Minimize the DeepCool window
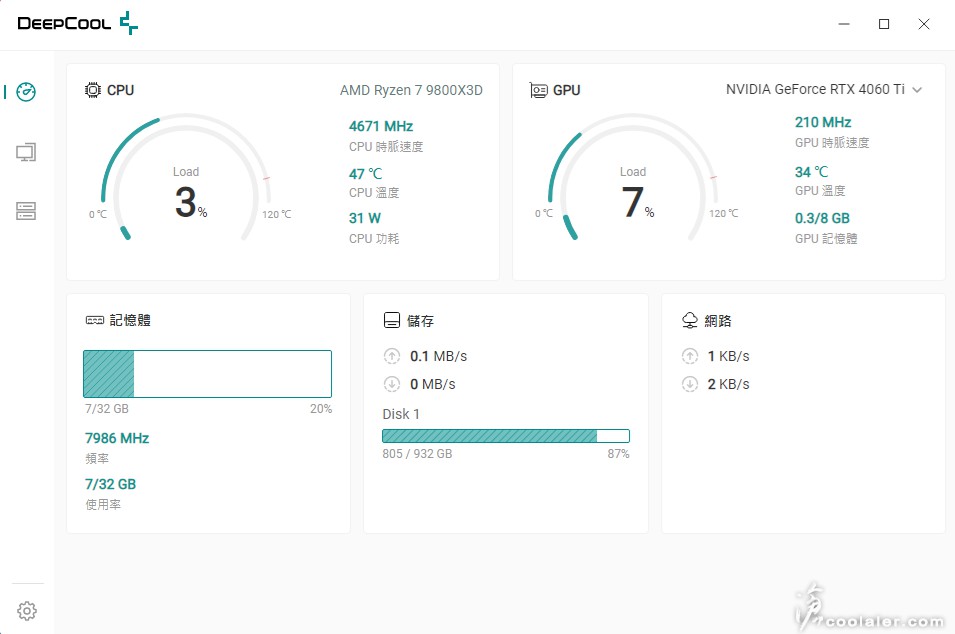The width and height of the screenshot is (955, 634). (844, 24)
